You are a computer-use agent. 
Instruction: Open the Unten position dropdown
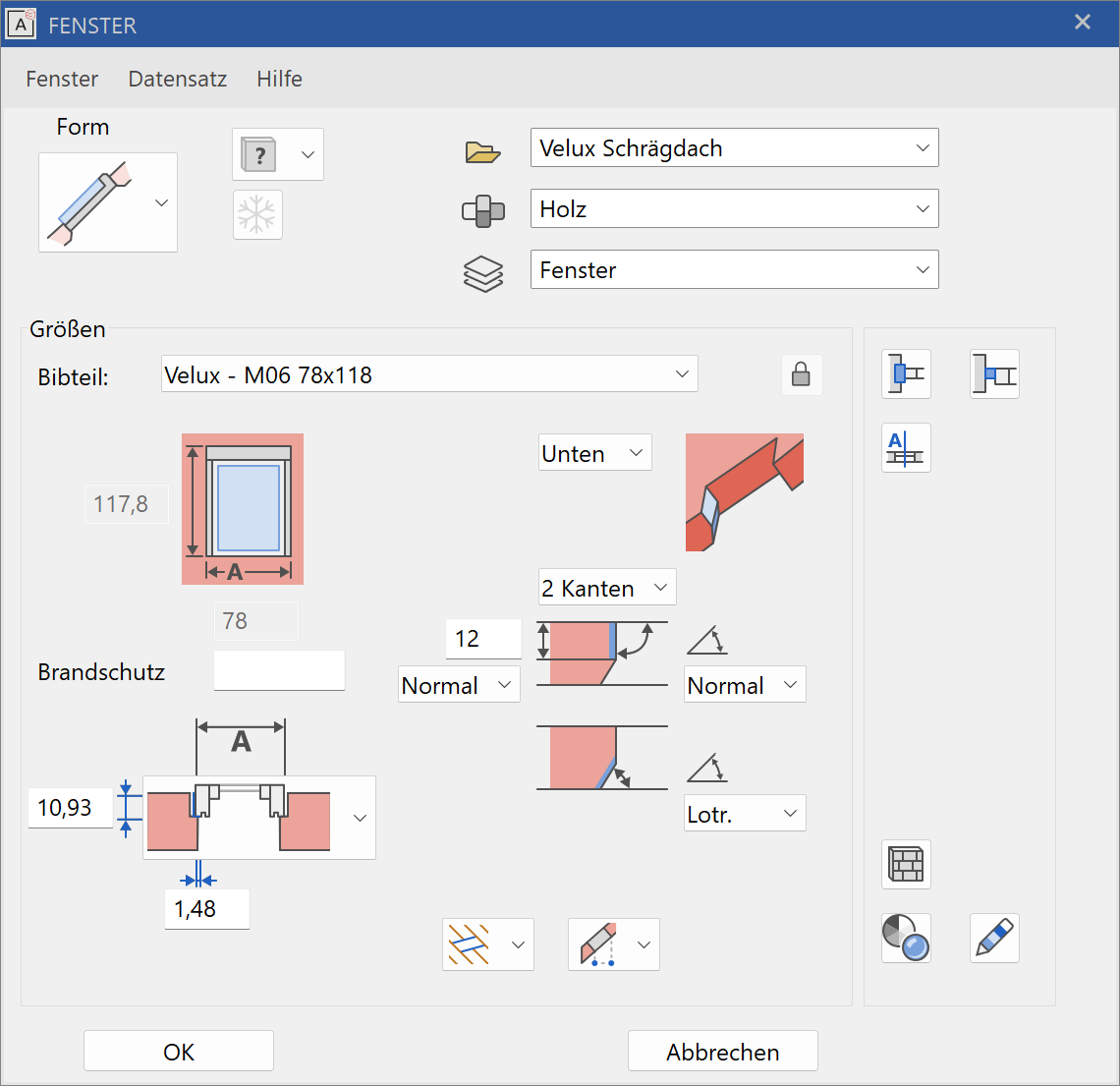595,452
